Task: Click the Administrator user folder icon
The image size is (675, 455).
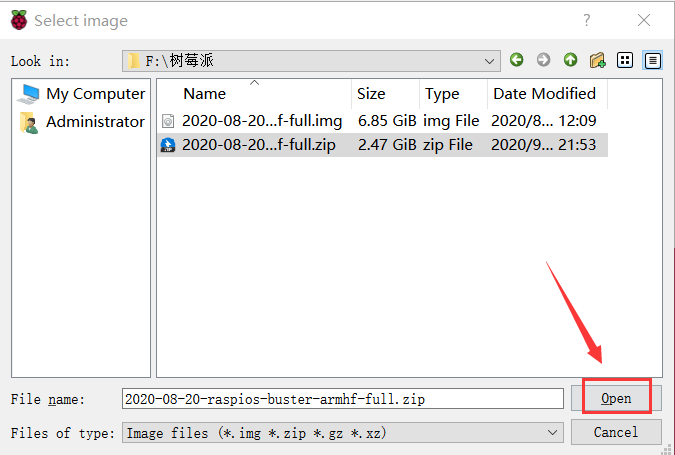Action: (x=29, y=122)
